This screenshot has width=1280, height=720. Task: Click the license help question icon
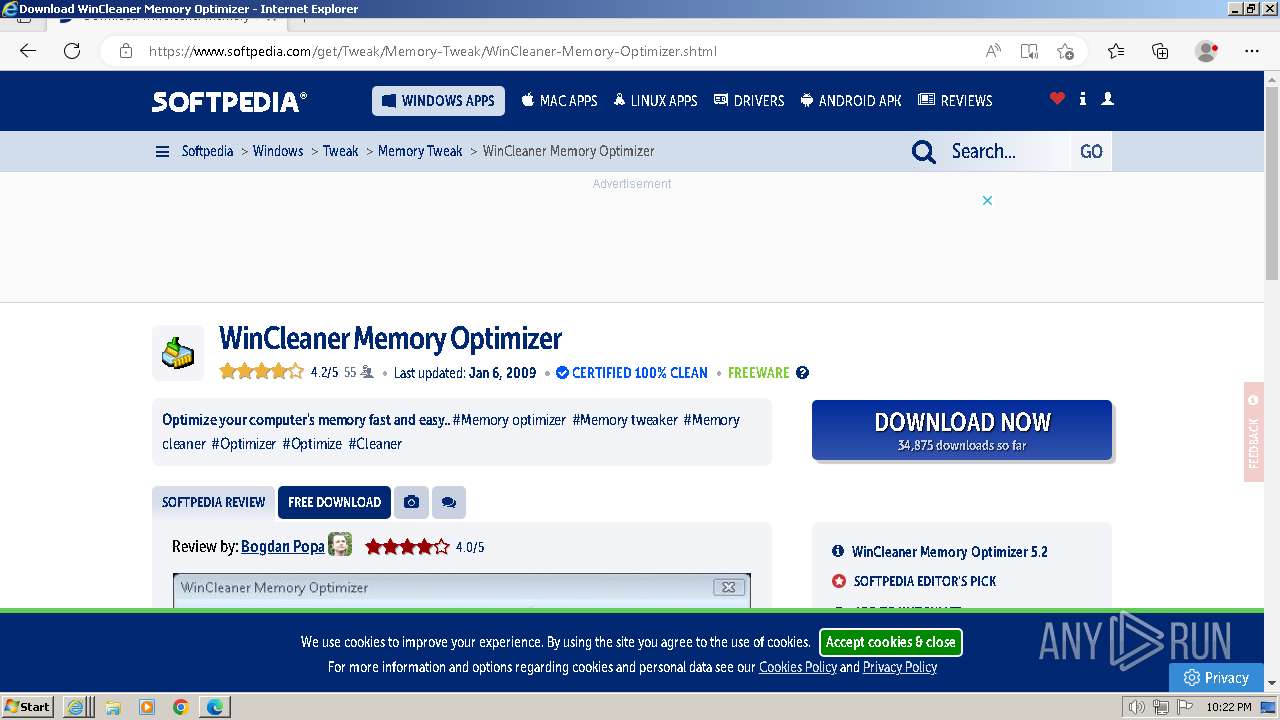[802, 372]
